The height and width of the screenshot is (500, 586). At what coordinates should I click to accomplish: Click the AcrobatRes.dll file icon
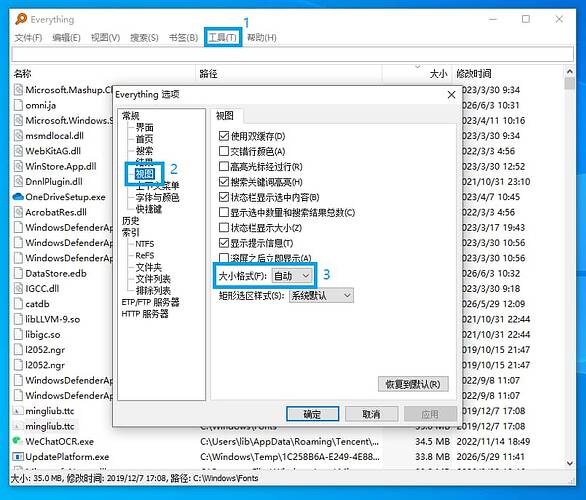tap(18, 212)
